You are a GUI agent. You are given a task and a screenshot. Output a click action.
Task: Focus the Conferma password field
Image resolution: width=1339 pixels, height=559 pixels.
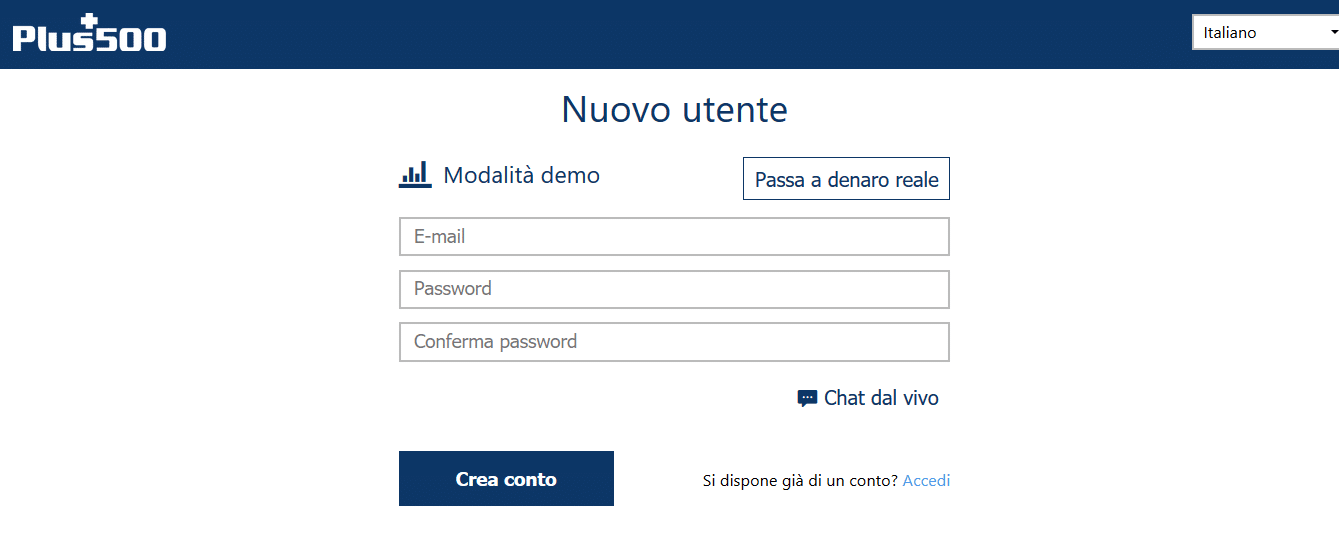point(674,342)
